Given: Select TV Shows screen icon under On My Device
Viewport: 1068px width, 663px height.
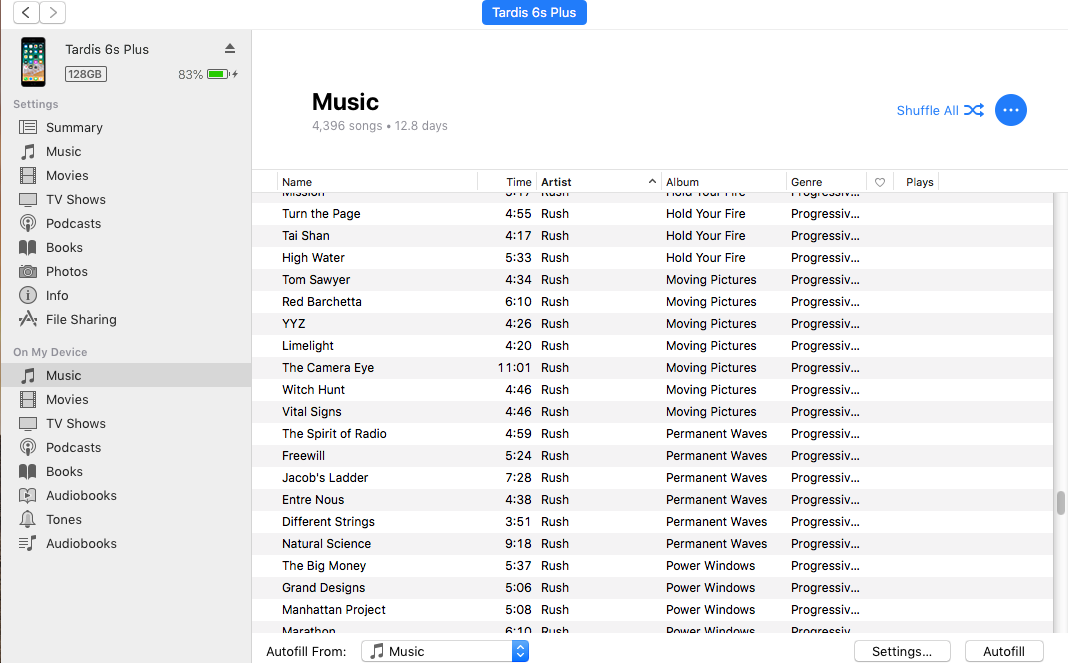Looking at the screenshot, I should 28,423.
